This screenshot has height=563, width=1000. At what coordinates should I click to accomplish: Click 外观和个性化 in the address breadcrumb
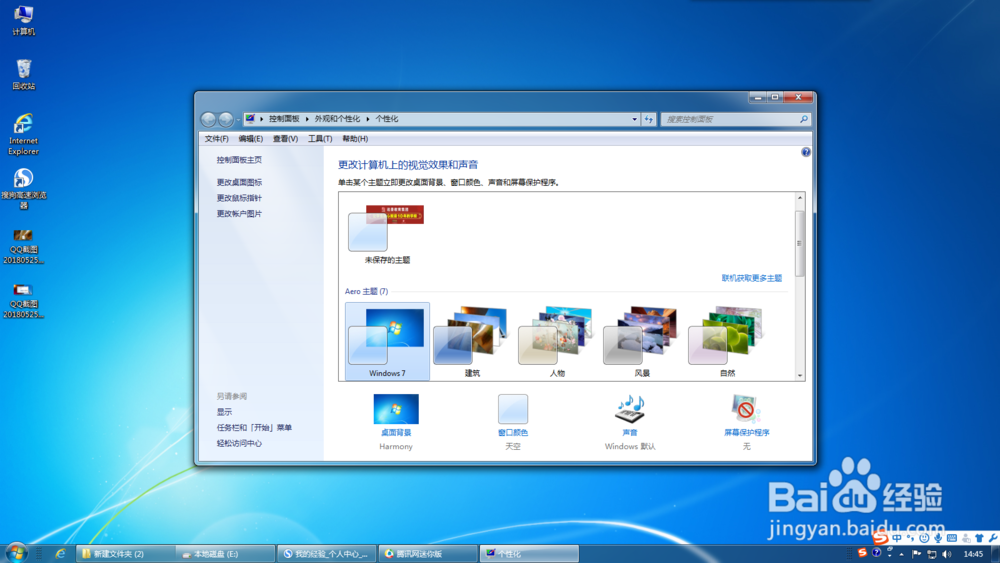pyautogui.click(x=337, y=119)
